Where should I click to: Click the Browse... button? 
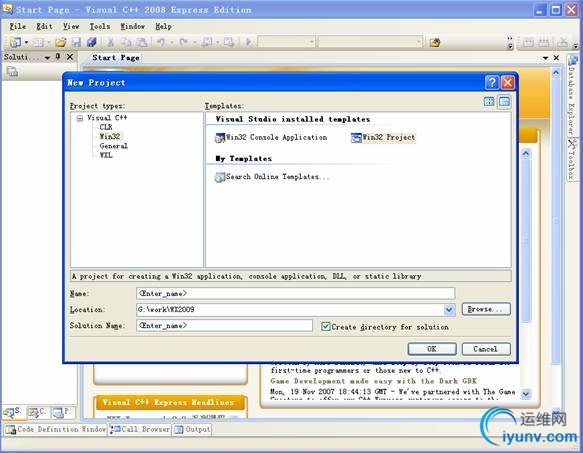(486, 309)
